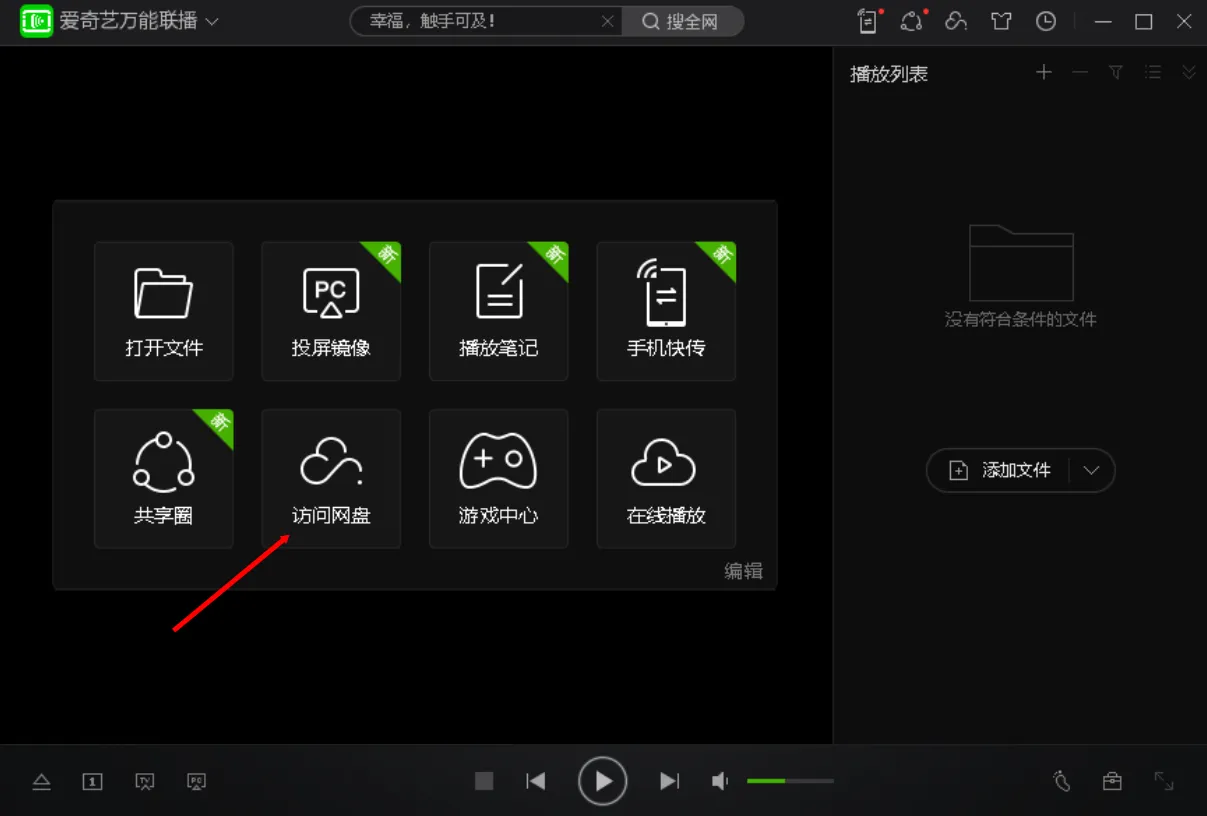Image resolution: width=1207 pixels, height=816 pixels.
Task: Open the 共享圈 sharing circle tile
Action: pyautogui.click(x=164, y=479)
